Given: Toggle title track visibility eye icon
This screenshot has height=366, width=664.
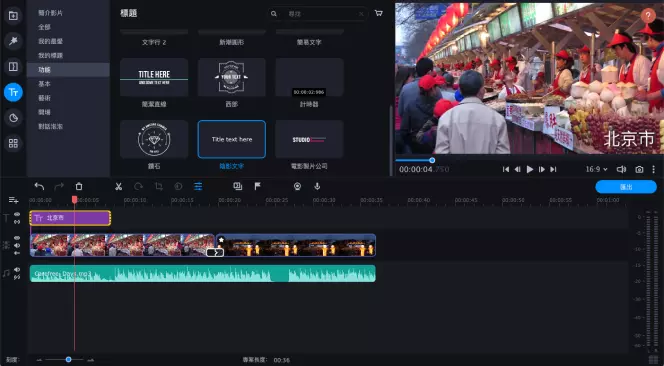Looking at the screenshot, I should point(17,215).
